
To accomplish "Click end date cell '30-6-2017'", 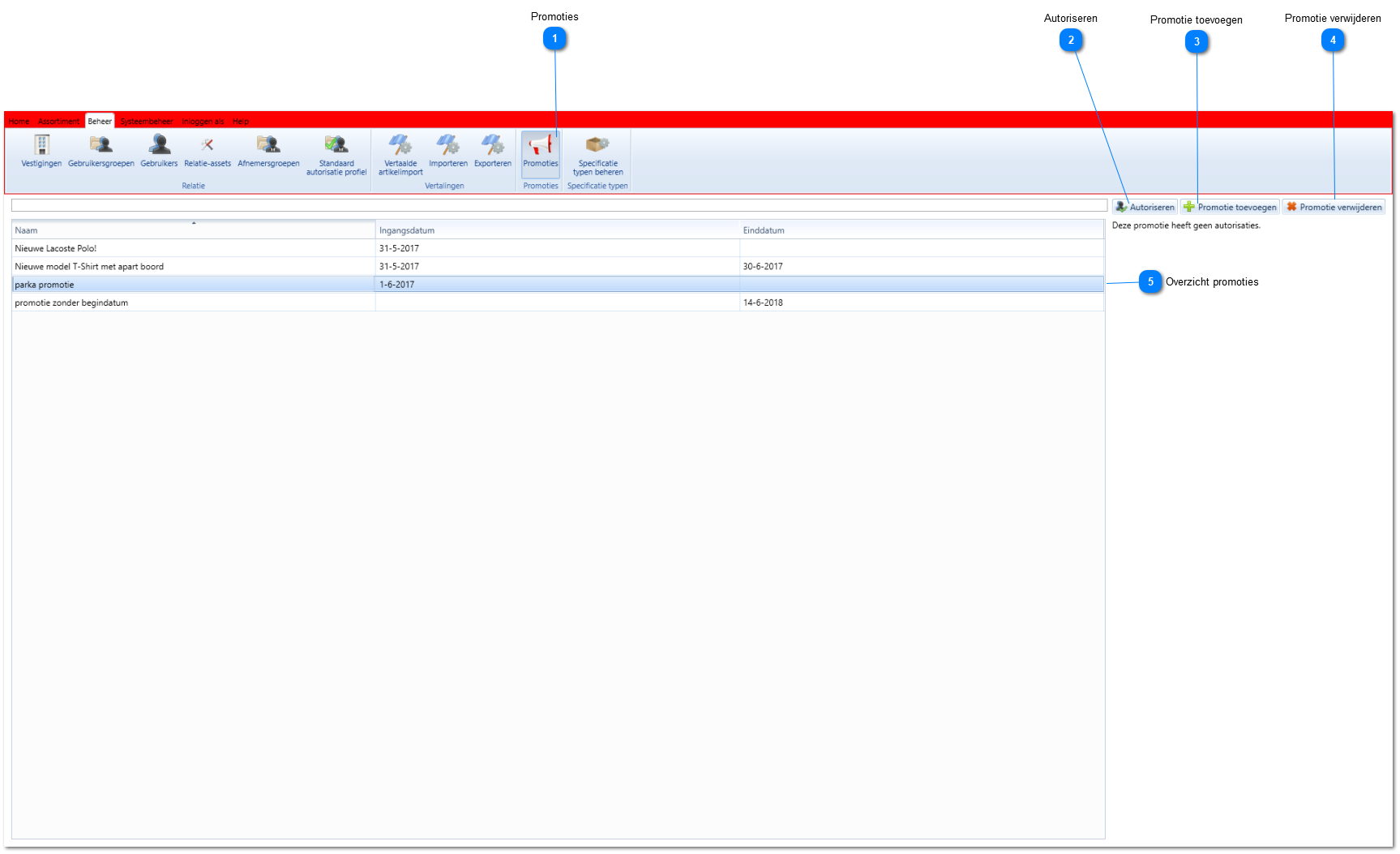I will coord(922,266).
